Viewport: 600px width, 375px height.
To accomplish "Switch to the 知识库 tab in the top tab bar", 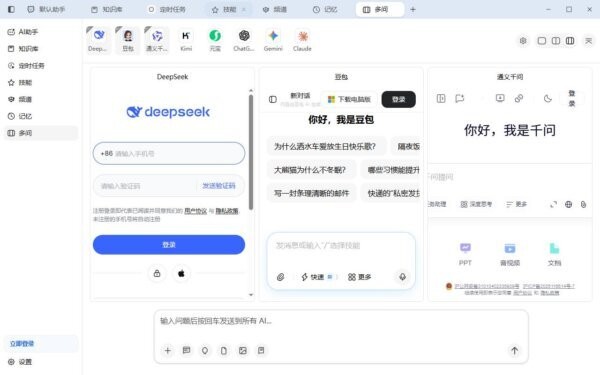I will (x=107, y=9).
